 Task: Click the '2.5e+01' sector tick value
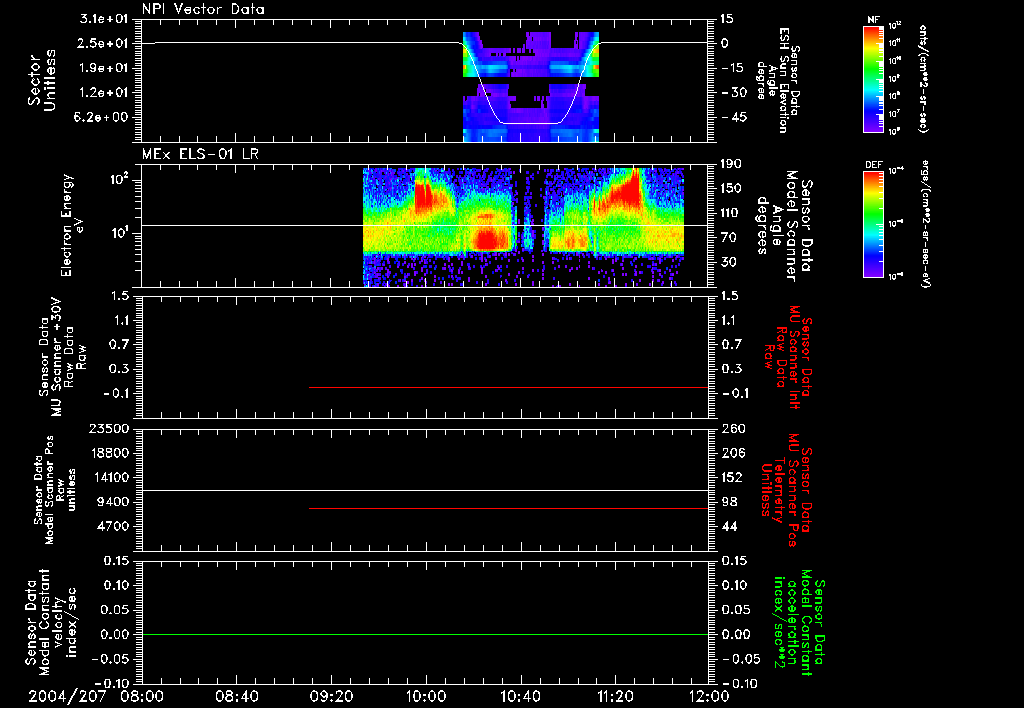pos(104,43)
